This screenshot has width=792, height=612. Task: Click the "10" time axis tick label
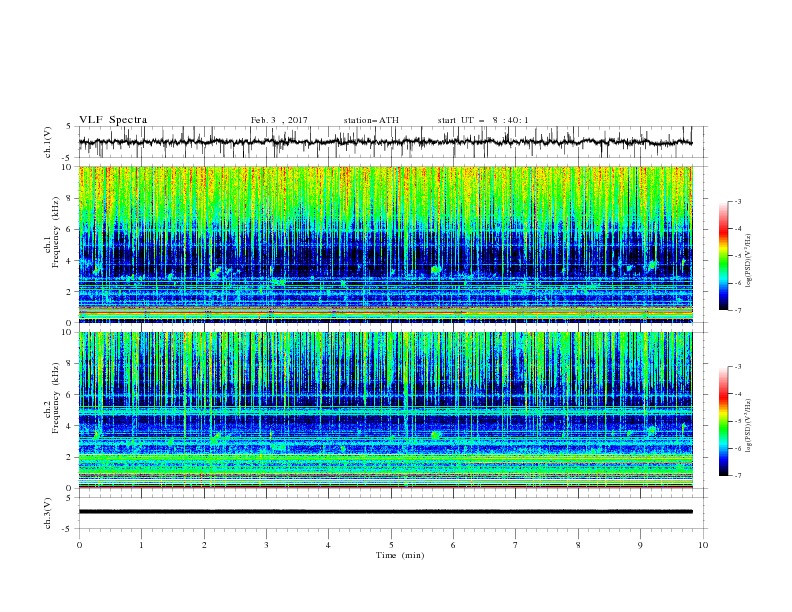pos(703,545)
